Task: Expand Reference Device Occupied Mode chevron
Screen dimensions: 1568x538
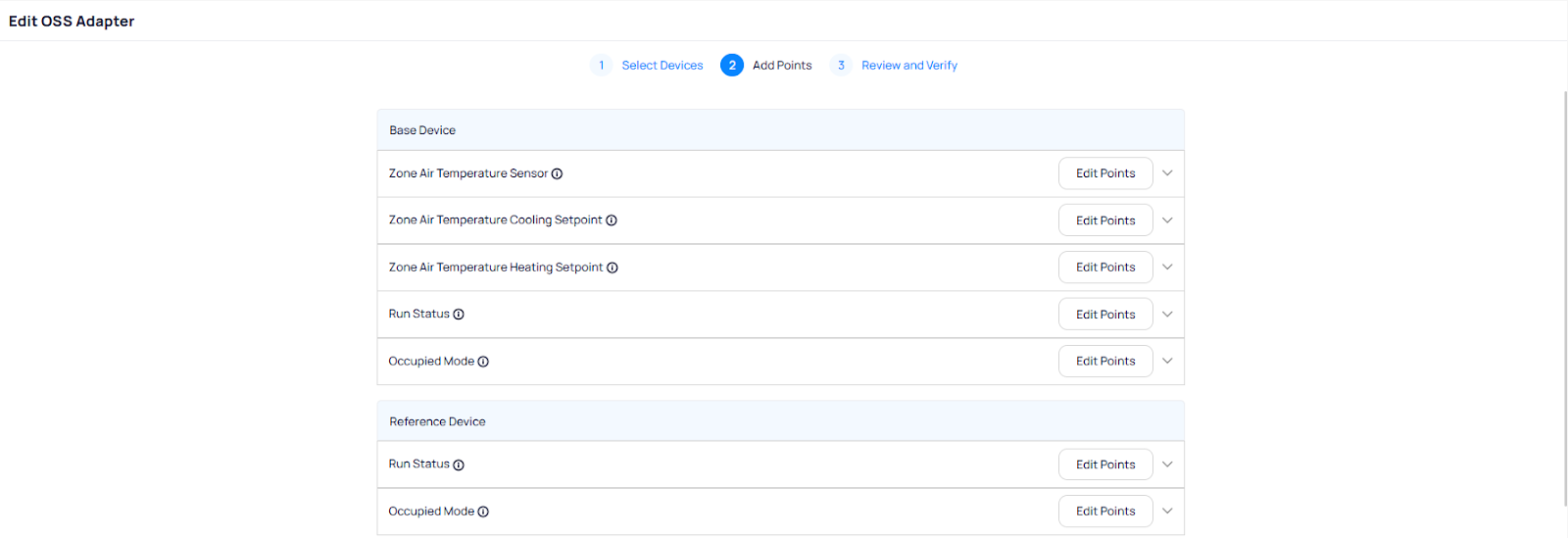Action: click(x=1167, y=512)
